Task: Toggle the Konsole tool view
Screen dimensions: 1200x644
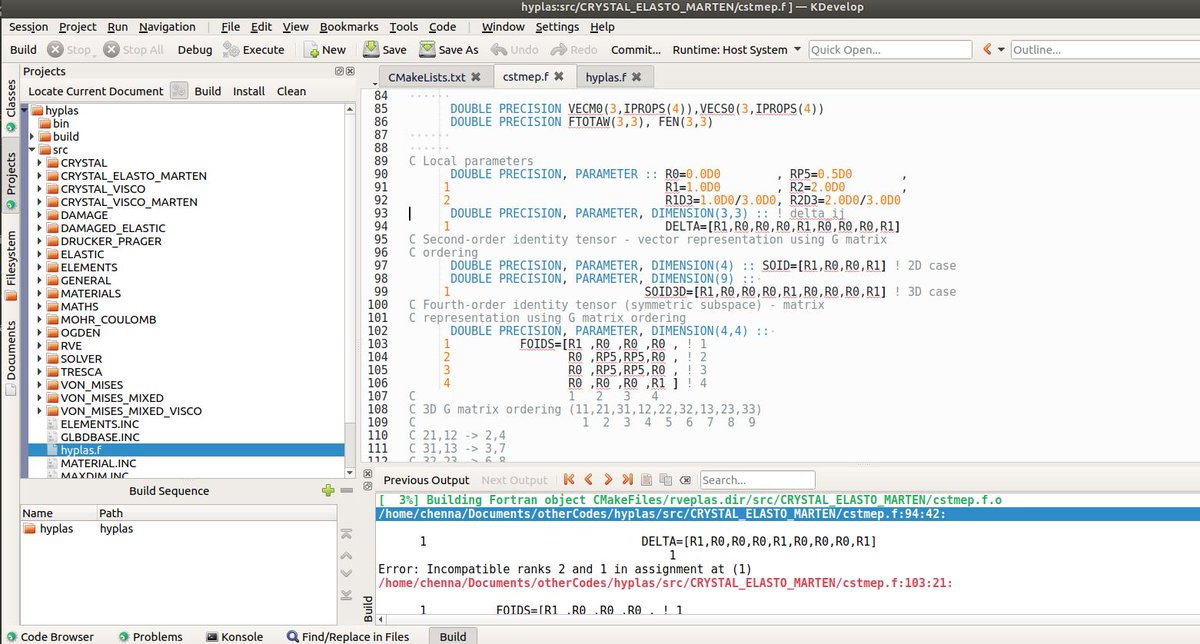Action: pos(236,636)
